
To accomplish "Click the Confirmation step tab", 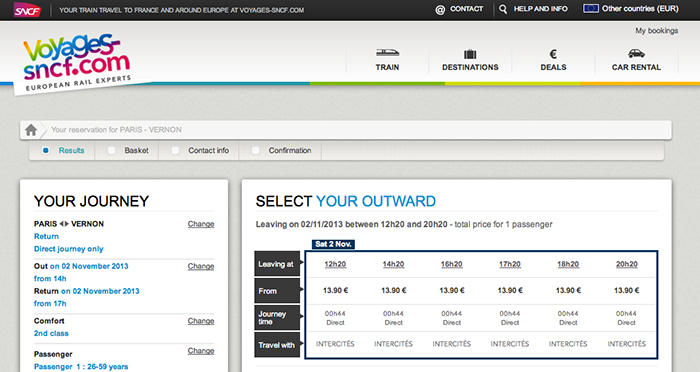I will 281,150.
